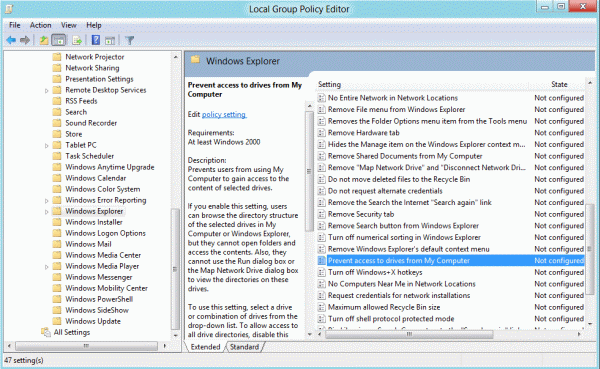Open the Action menu

pos(41,25)
